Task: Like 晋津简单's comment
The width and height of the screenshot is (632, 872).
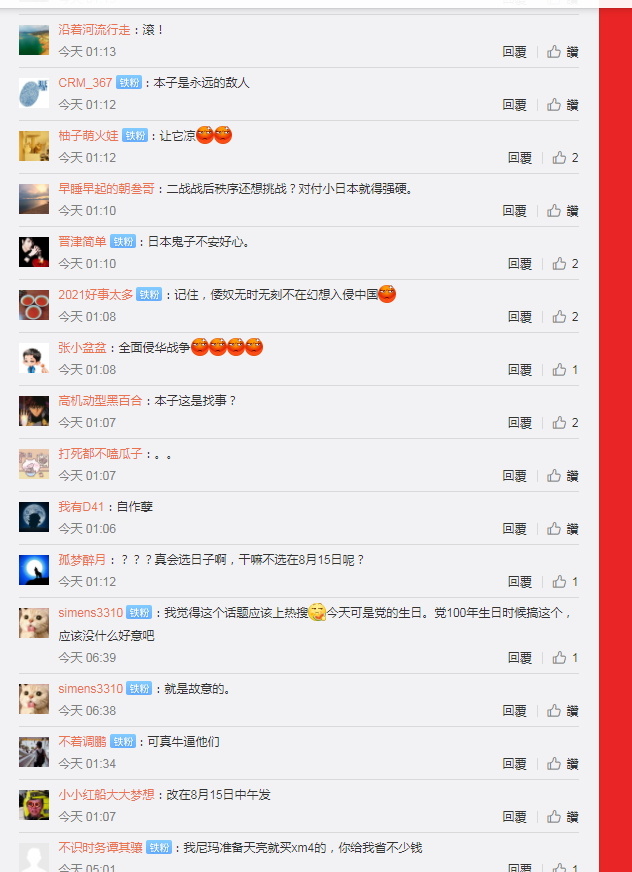Action: coord(565,264)
